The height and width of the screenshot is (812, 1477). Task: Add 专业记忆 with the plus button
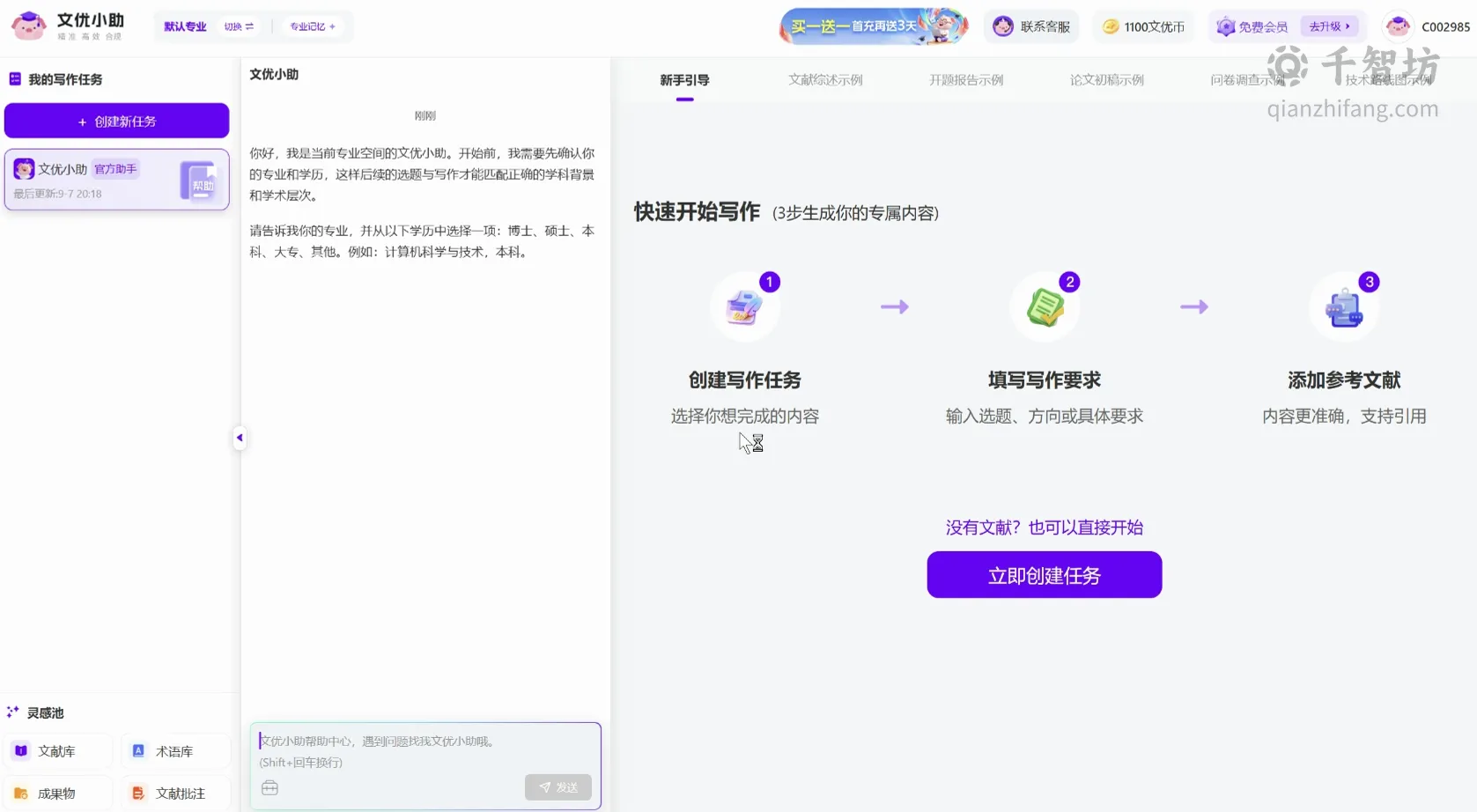tap(313, 26)
